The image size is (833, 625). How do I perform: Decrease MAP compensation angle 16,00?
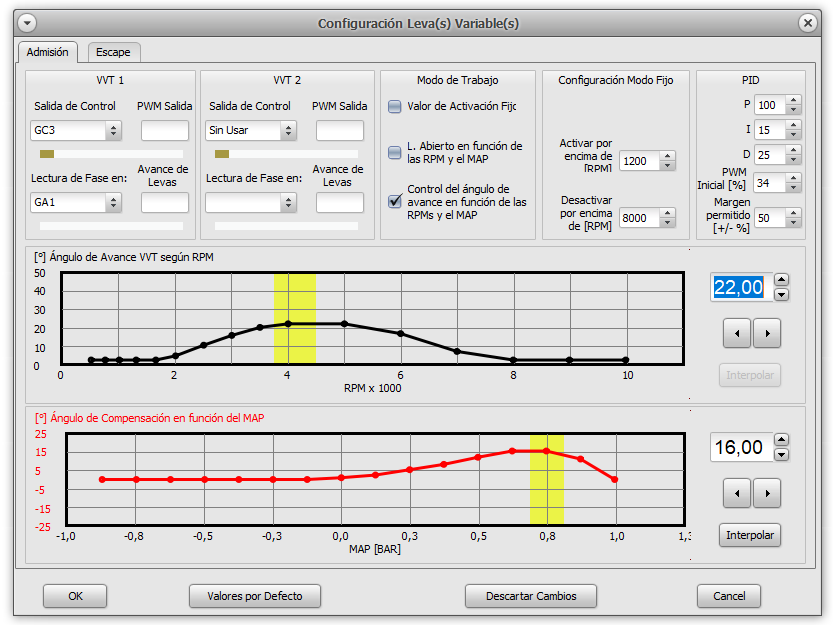[781, 455]
